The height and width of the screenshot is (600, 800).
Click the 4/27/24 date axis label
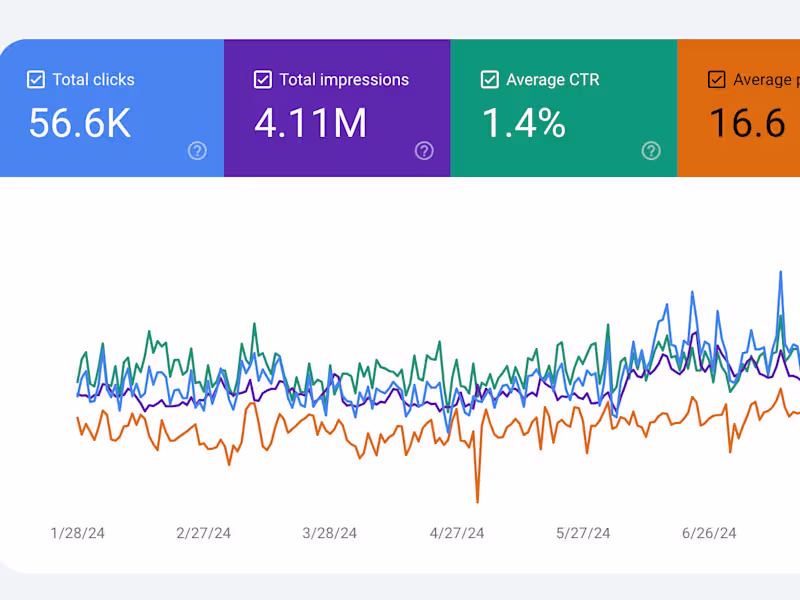pos(457,533)
